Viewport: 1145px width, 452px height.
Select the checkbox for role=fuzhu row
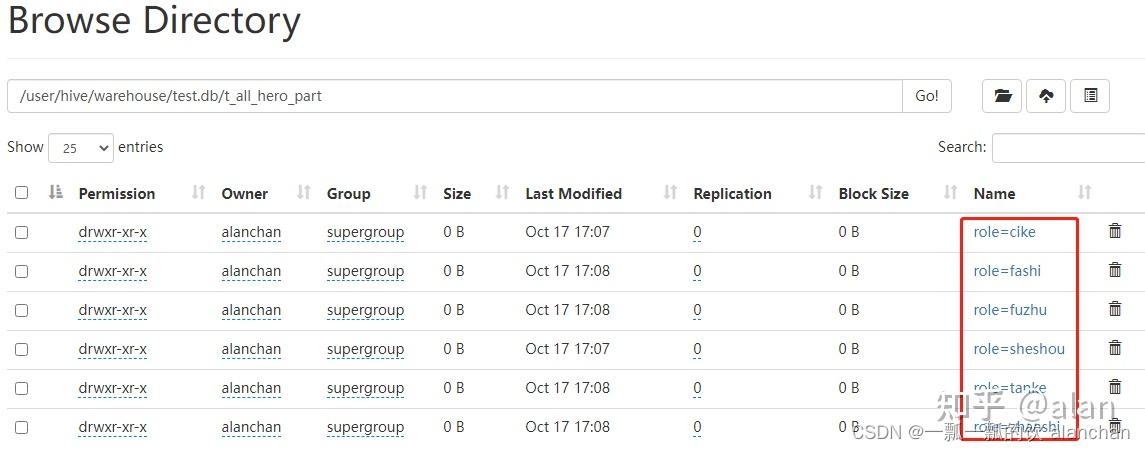(21, 310)
